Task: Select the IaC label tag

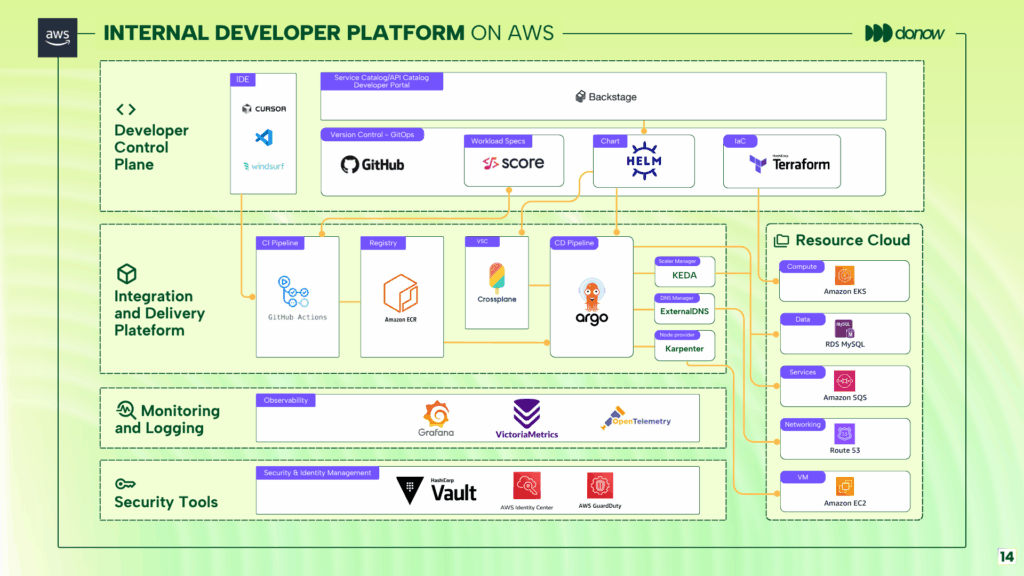Action: click(740, 141)
